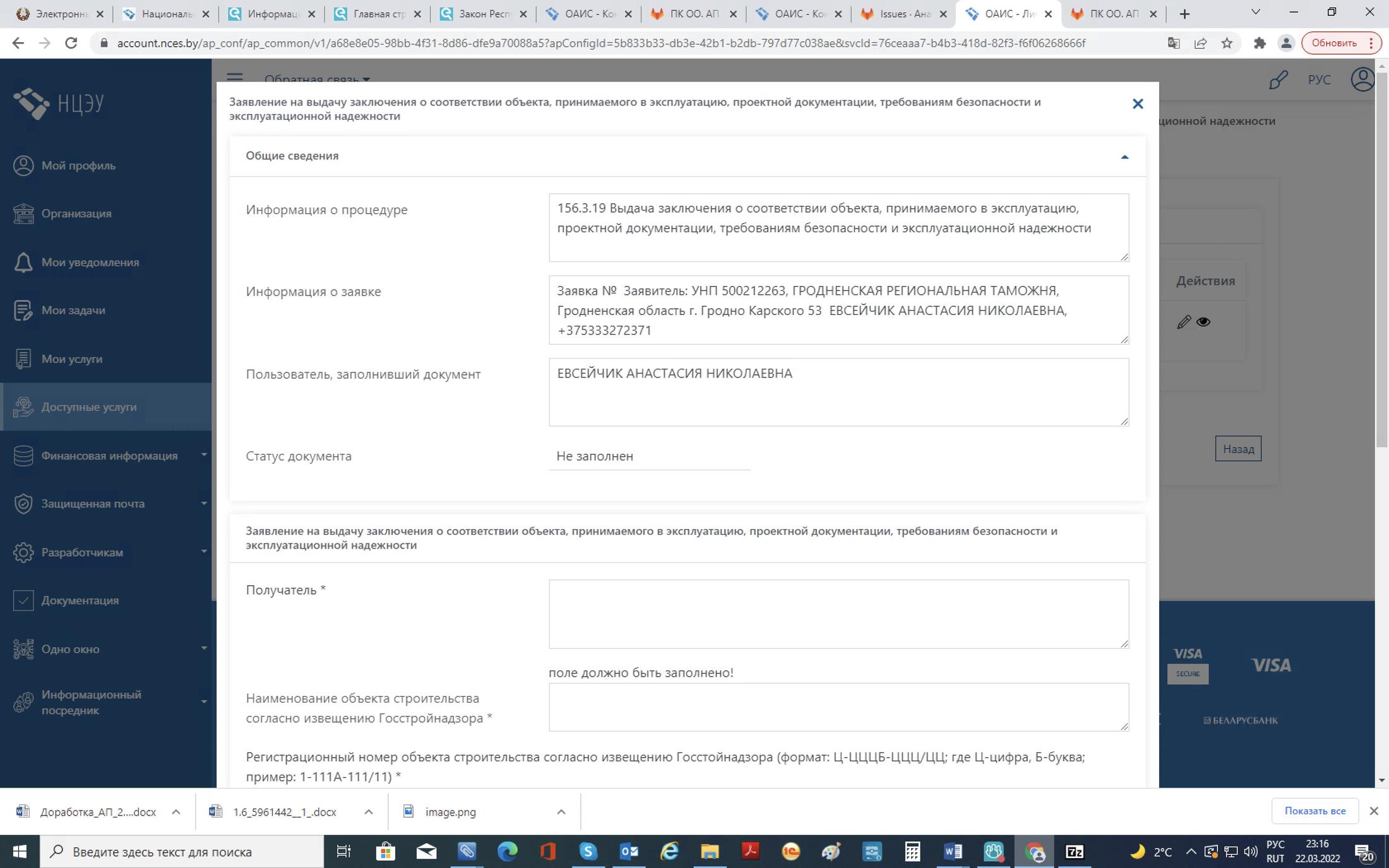The height and width of the screenshot is (868, 1389).
Task: Click the pencil edit action icon
Action: 1184,322
